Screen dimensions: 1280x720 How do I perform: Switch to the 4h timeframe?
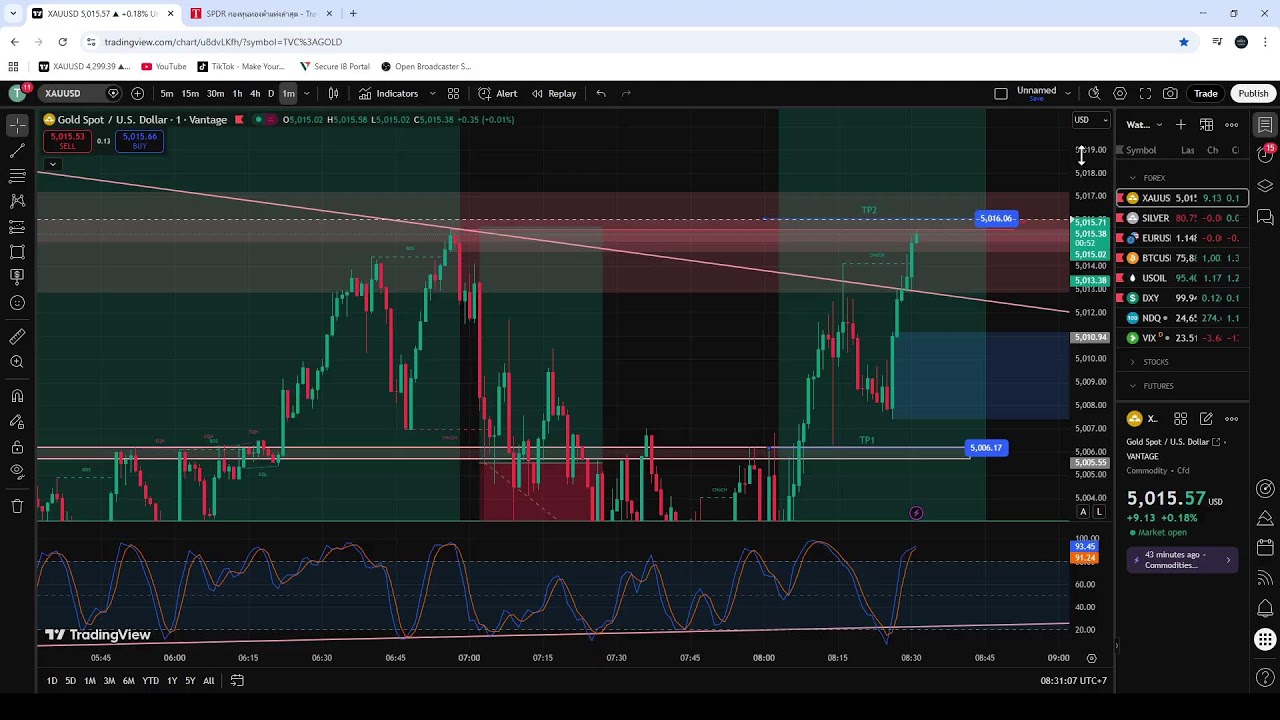[255, 93]
